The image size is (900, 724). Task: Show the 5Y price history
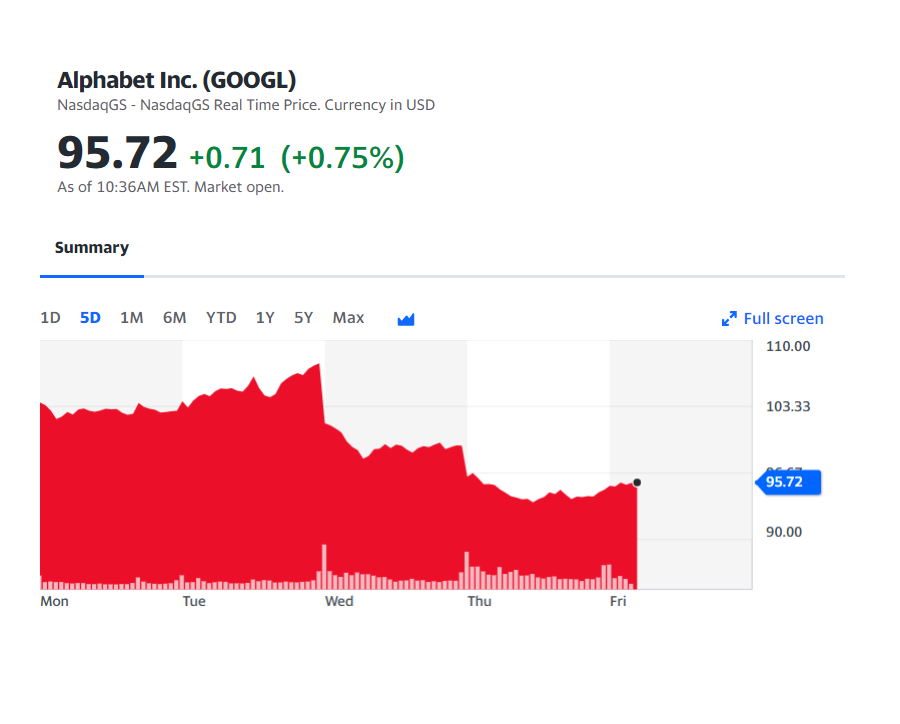click(304, 318)
